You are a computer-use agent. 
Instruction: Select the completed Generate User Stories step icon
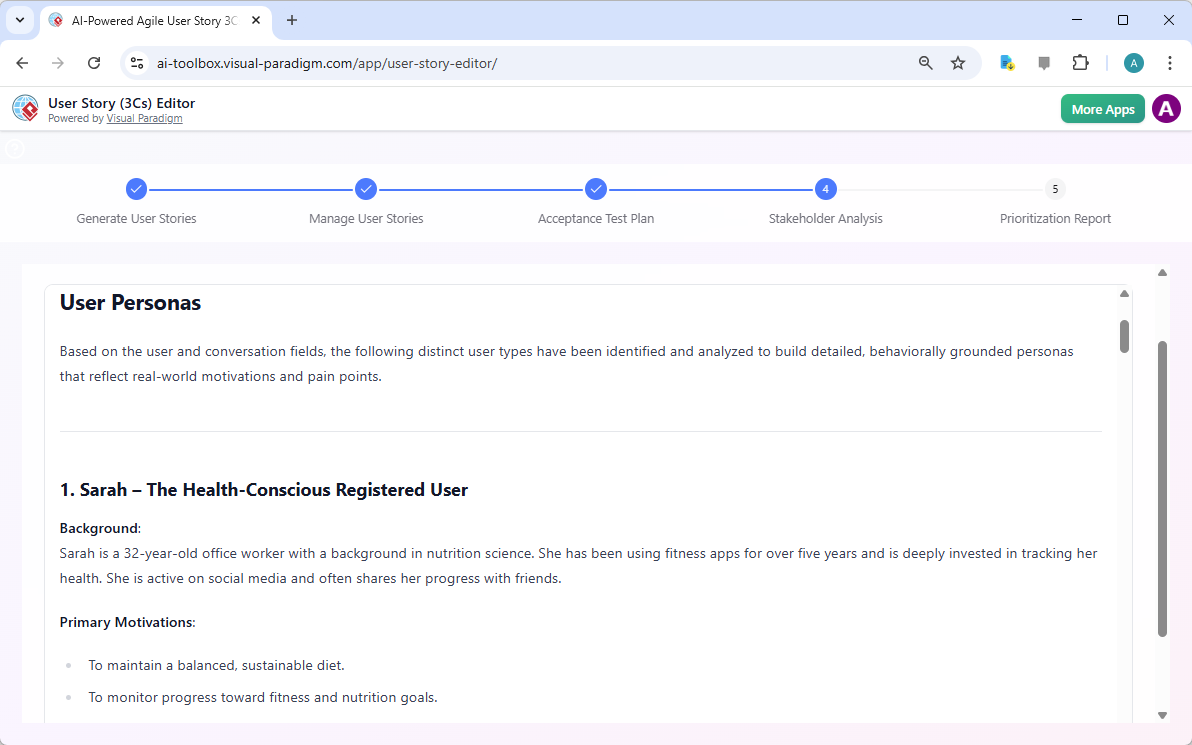136,189
